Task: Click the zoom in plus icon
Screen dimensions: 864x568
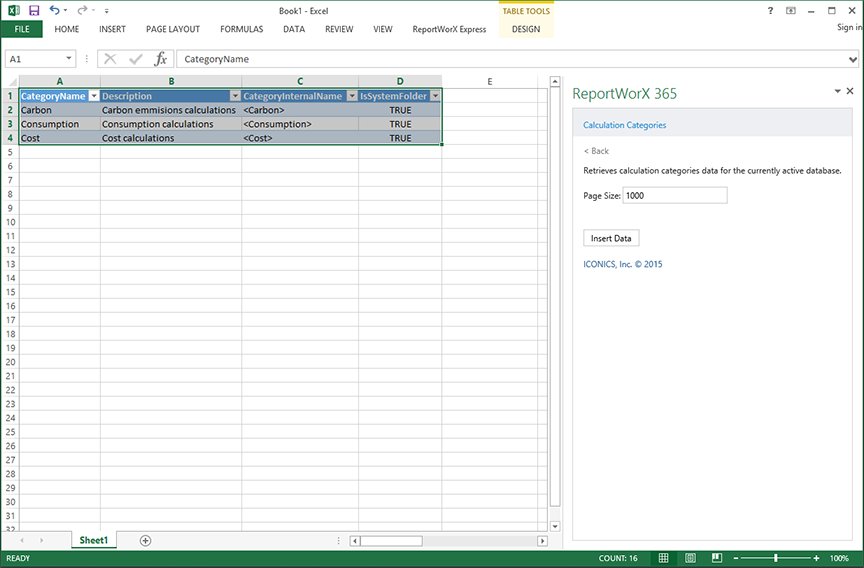Action: pos(817,558)
